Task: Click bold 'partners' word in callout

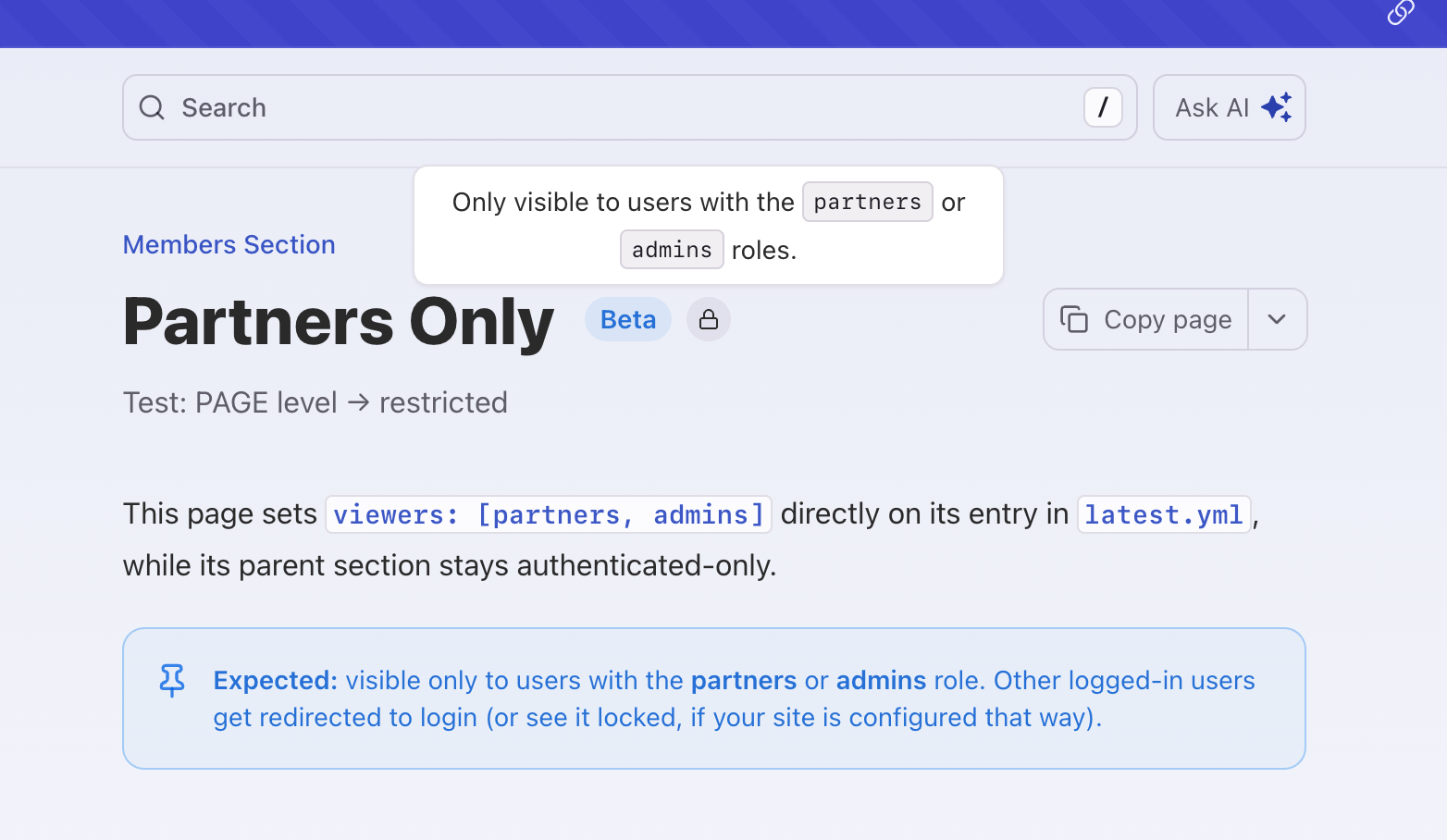Action: click(x=744, y=680)
